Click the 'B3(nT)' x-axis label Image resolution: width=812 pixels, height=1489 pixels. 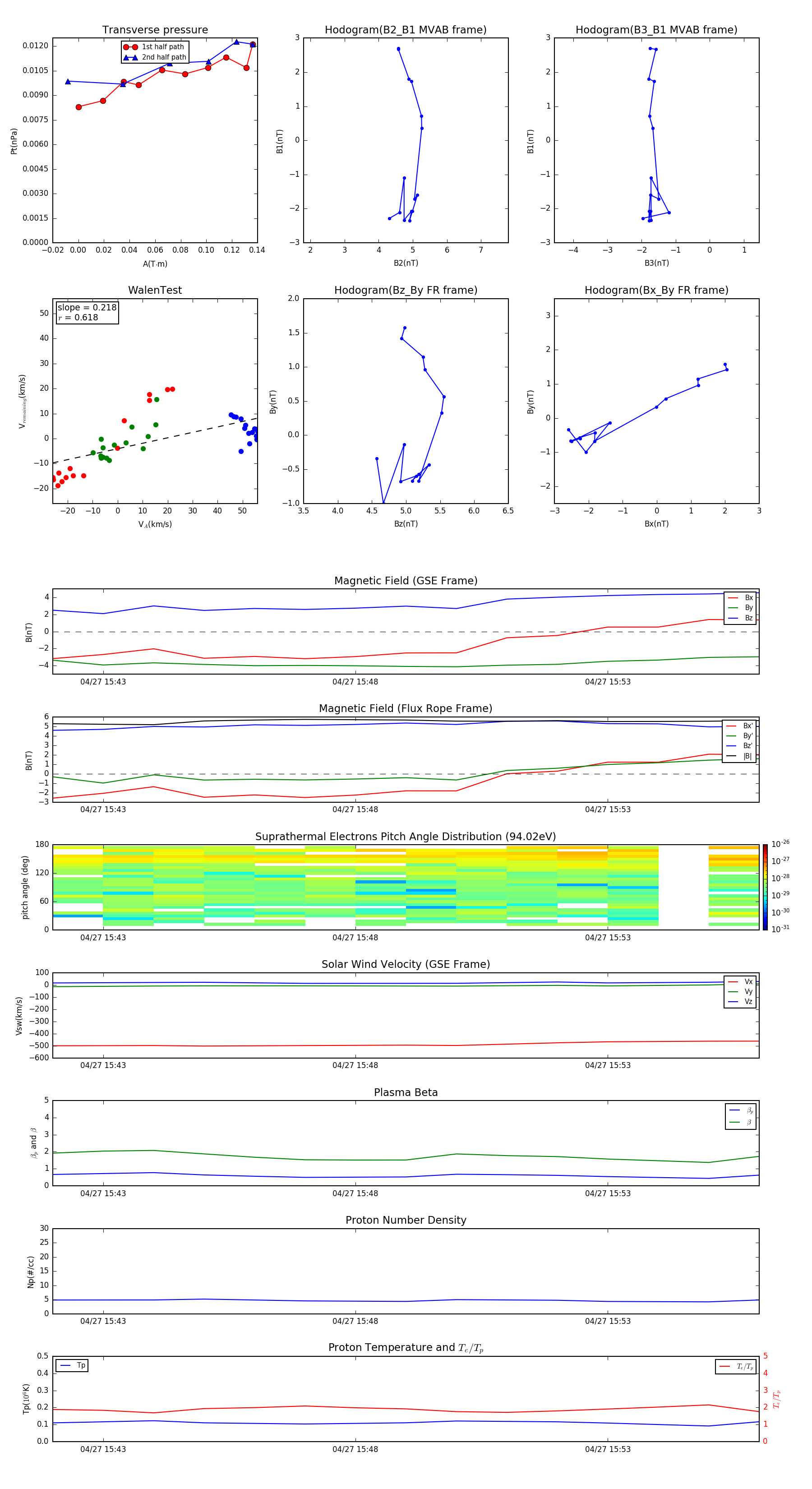pyautogui.click(x=656, y=263)
